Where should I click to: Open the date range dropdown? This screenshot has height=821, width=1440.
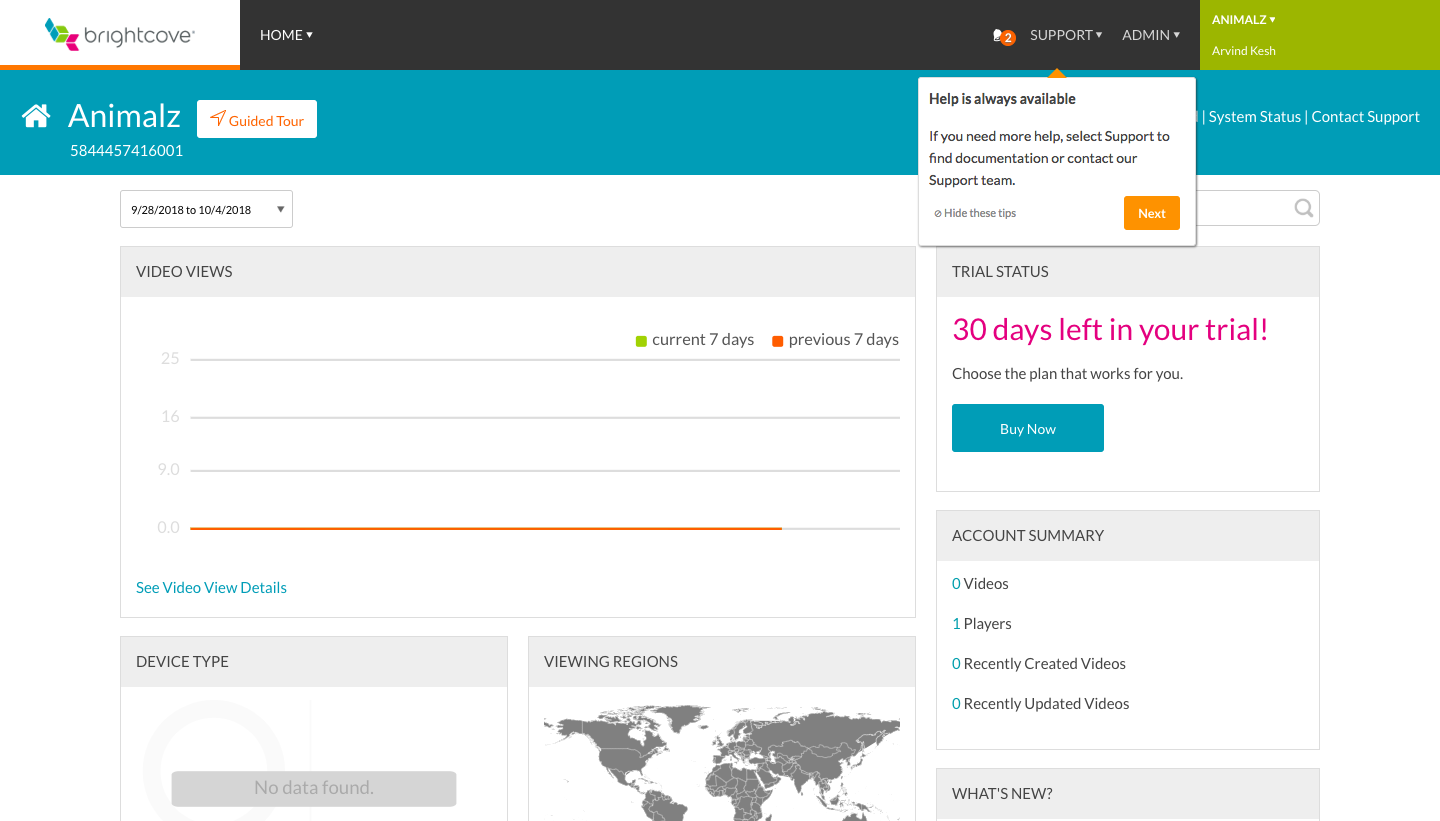tap(206, 209)
